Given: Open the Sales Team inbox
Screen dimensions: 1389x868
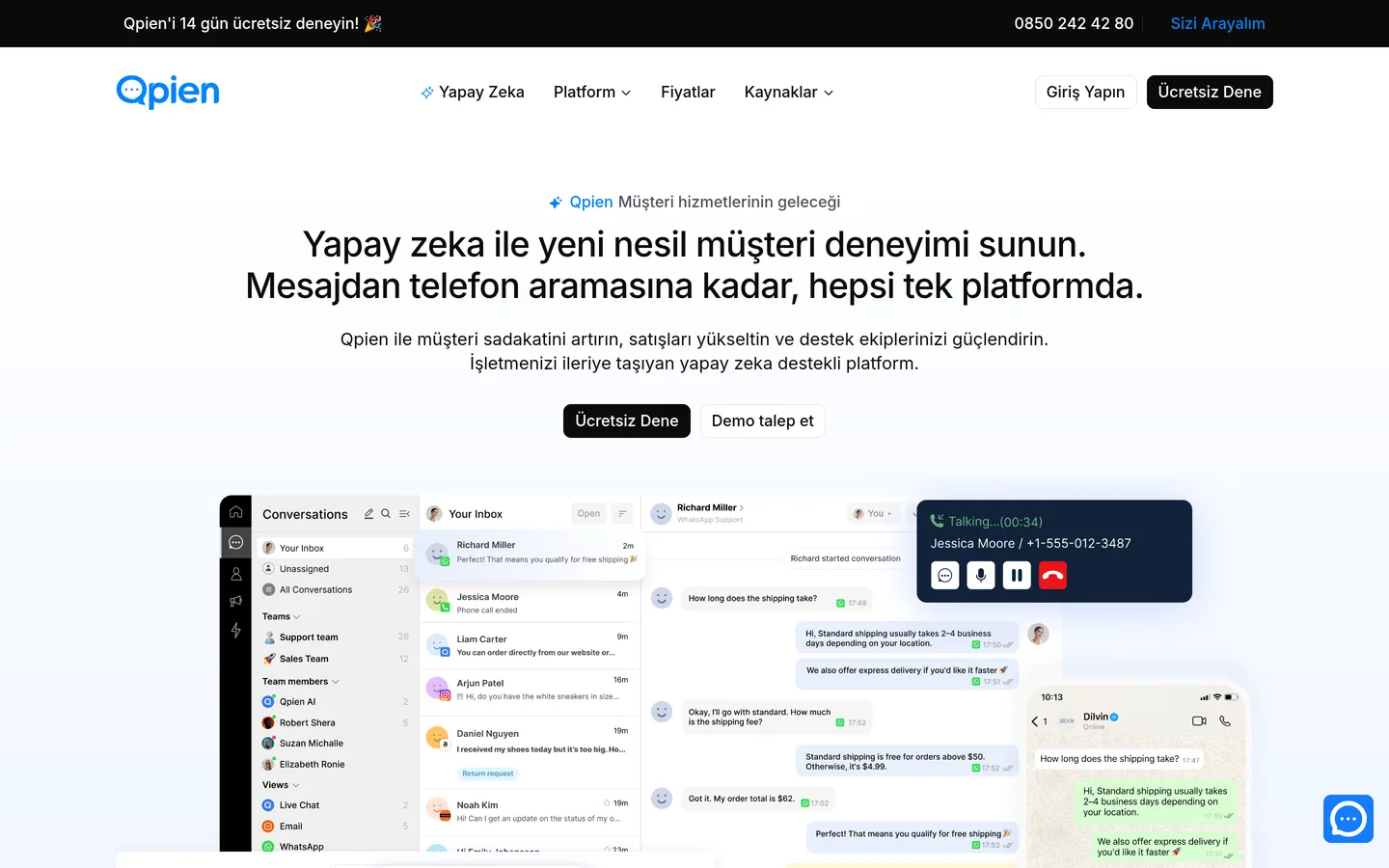Looking at the screenshot, I should pos(336,659).
